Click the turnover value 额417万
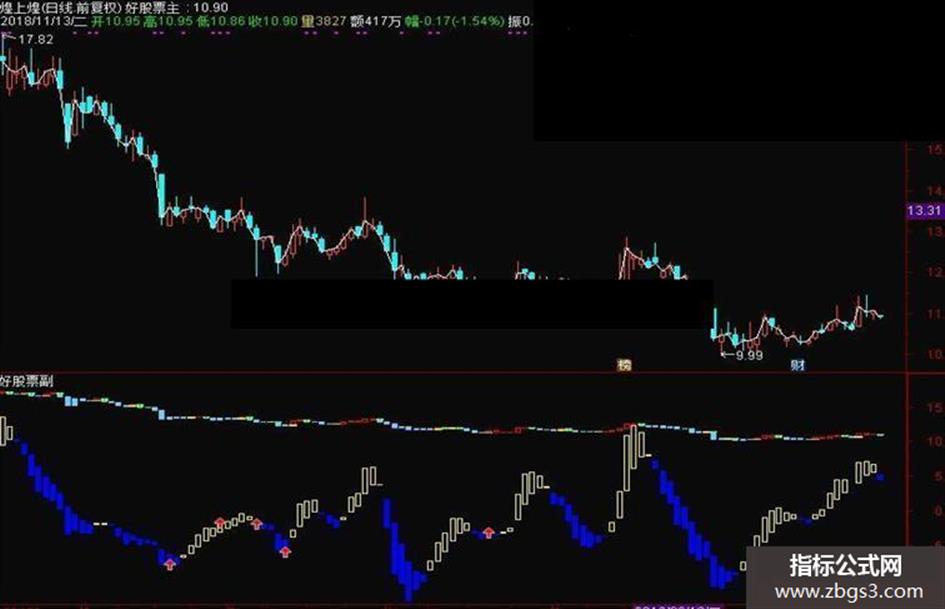 pos(375,21)
